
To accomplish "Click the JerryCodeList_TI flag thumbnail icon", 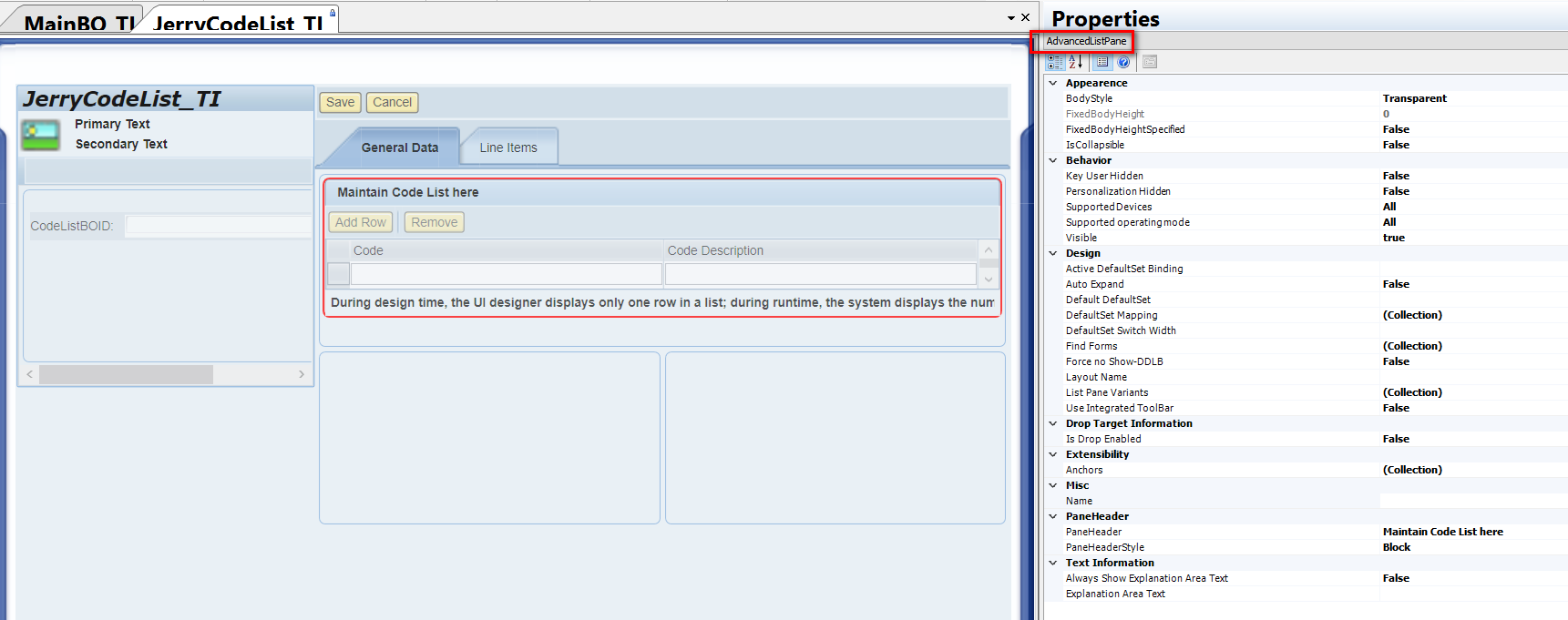I will point(41,136).
